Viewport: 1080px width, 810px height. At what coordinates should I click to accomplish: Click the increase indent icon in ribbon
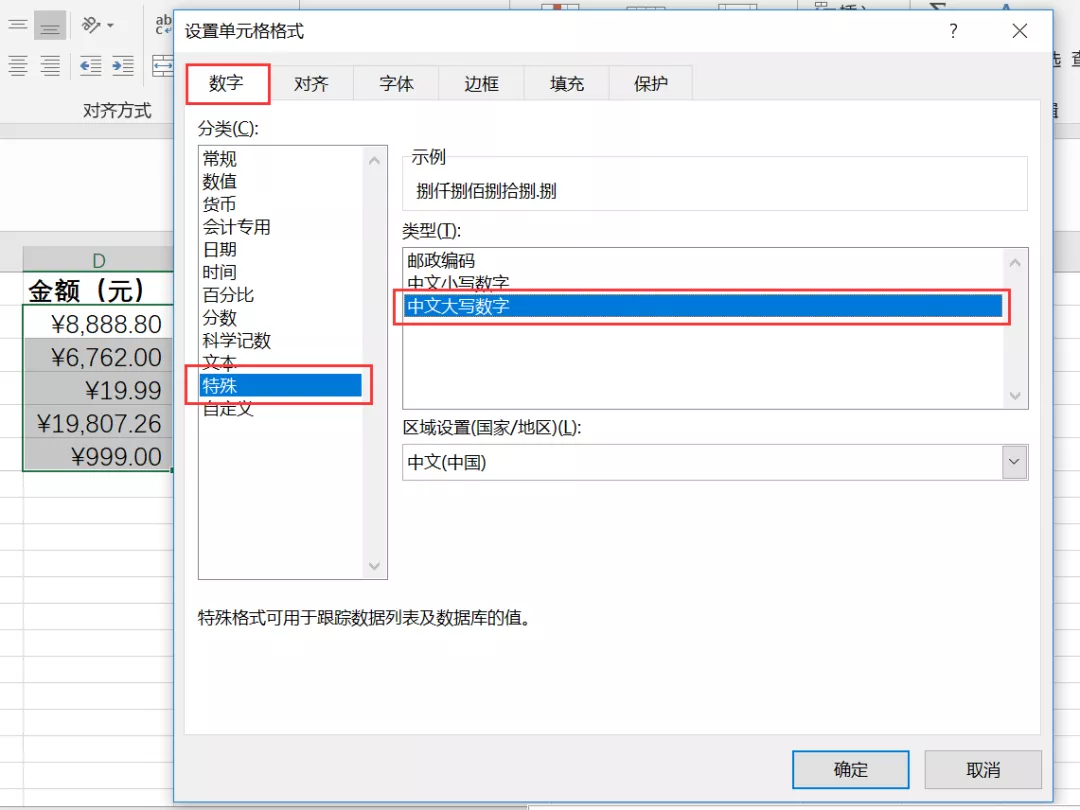[123, 66]
